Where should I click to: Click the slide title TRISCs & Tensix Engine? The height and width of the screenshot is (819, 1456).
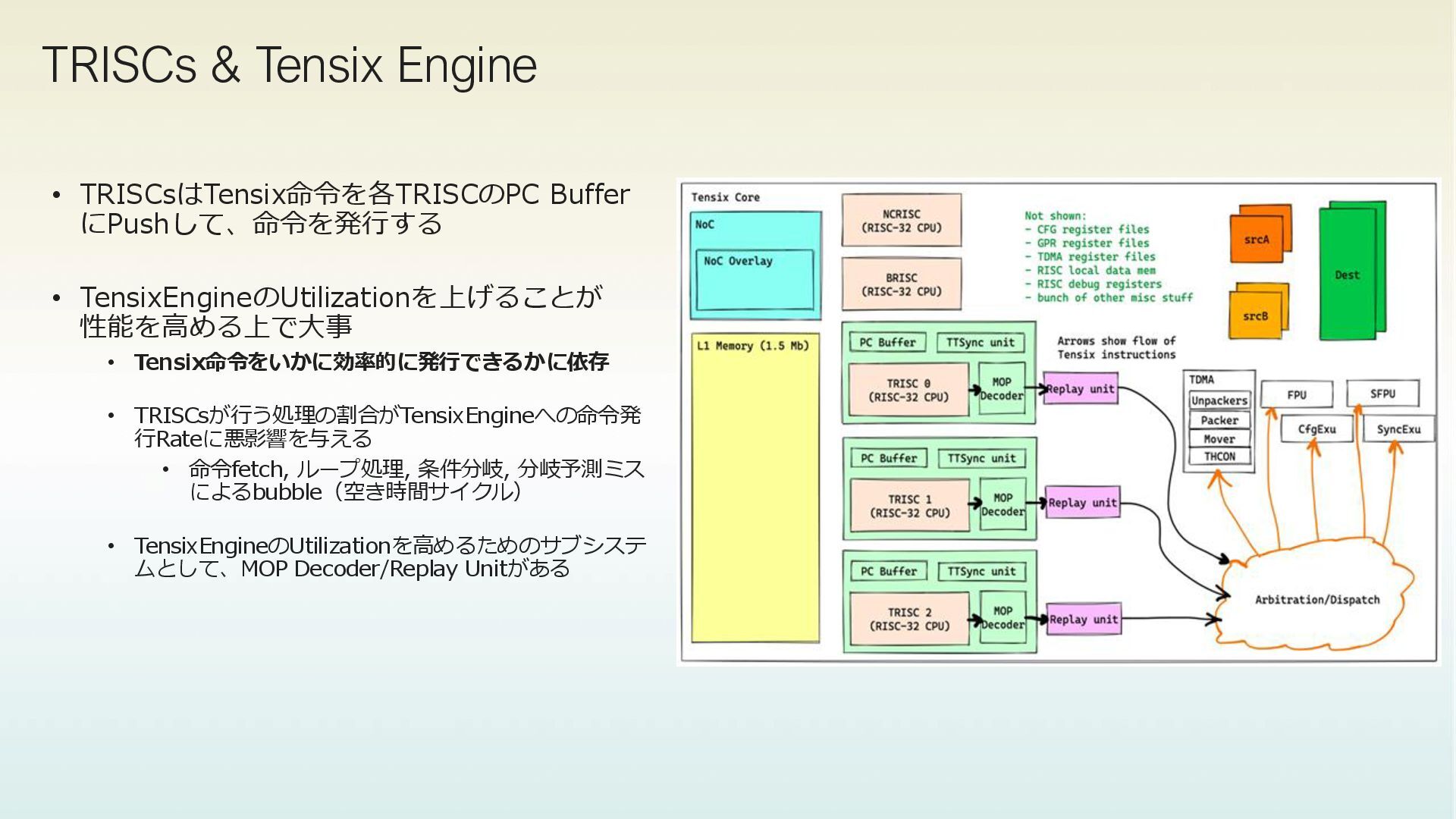point(290,65)
